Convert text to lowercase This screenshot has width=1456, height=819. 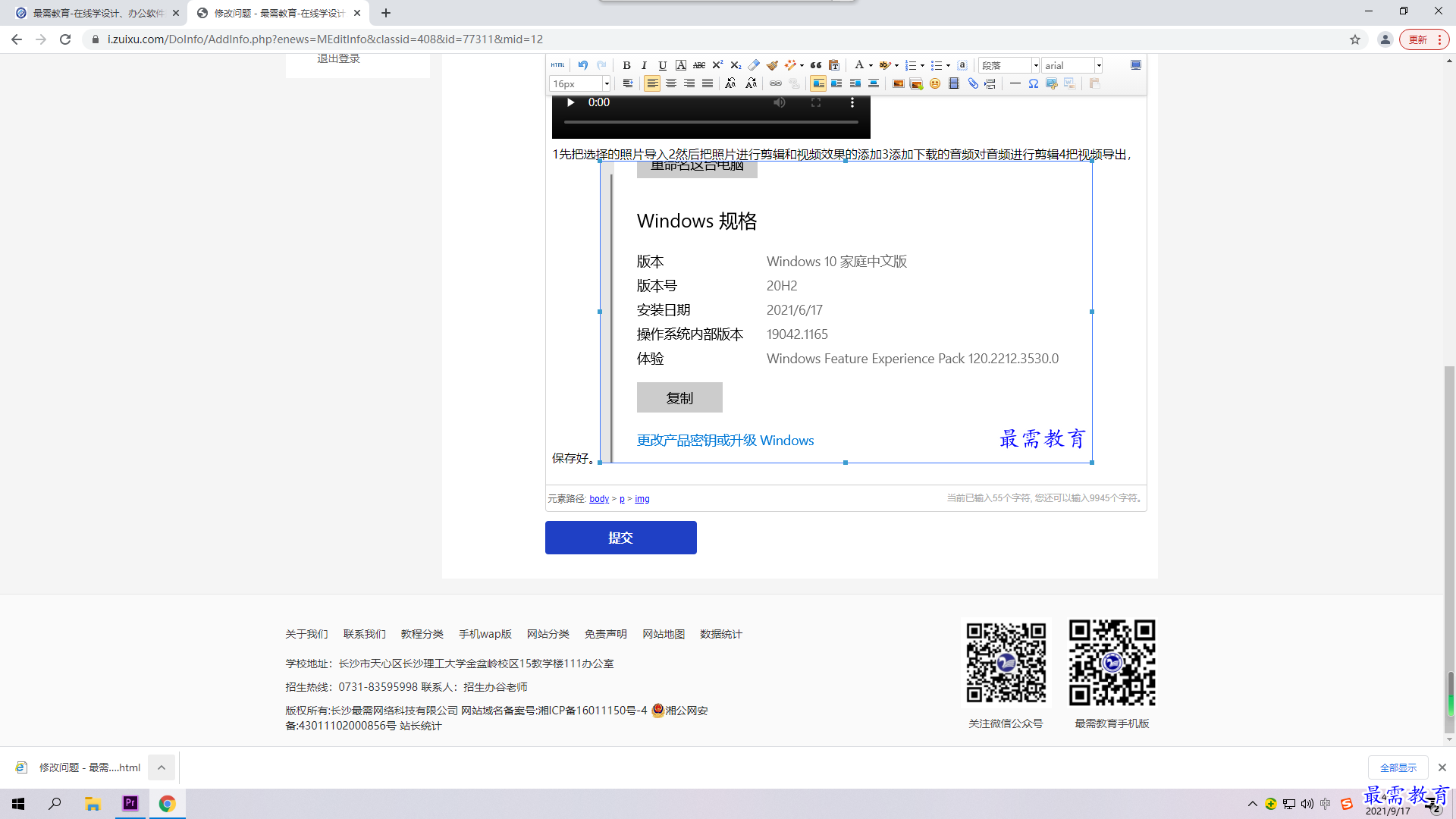(x=751, y=83)
